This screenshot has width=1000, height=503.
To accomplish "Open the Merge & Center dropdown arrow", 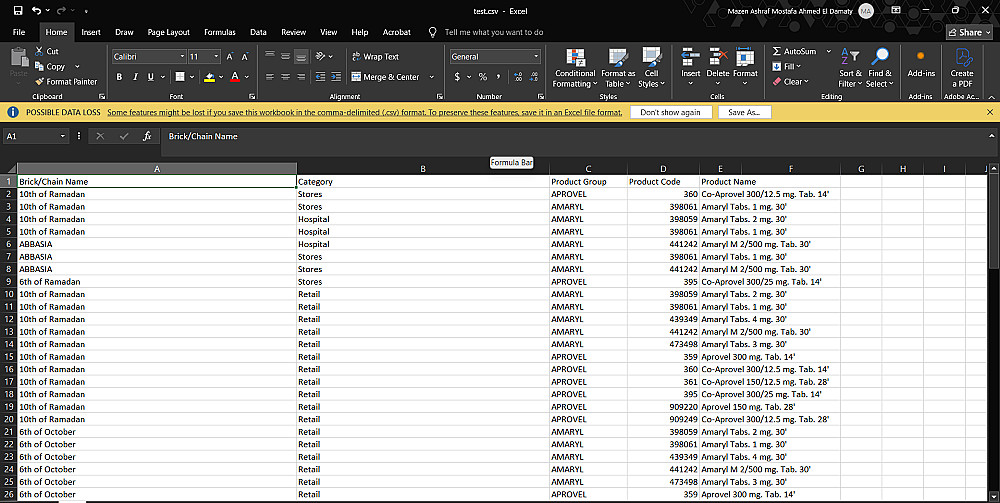I will pos(431,77).
